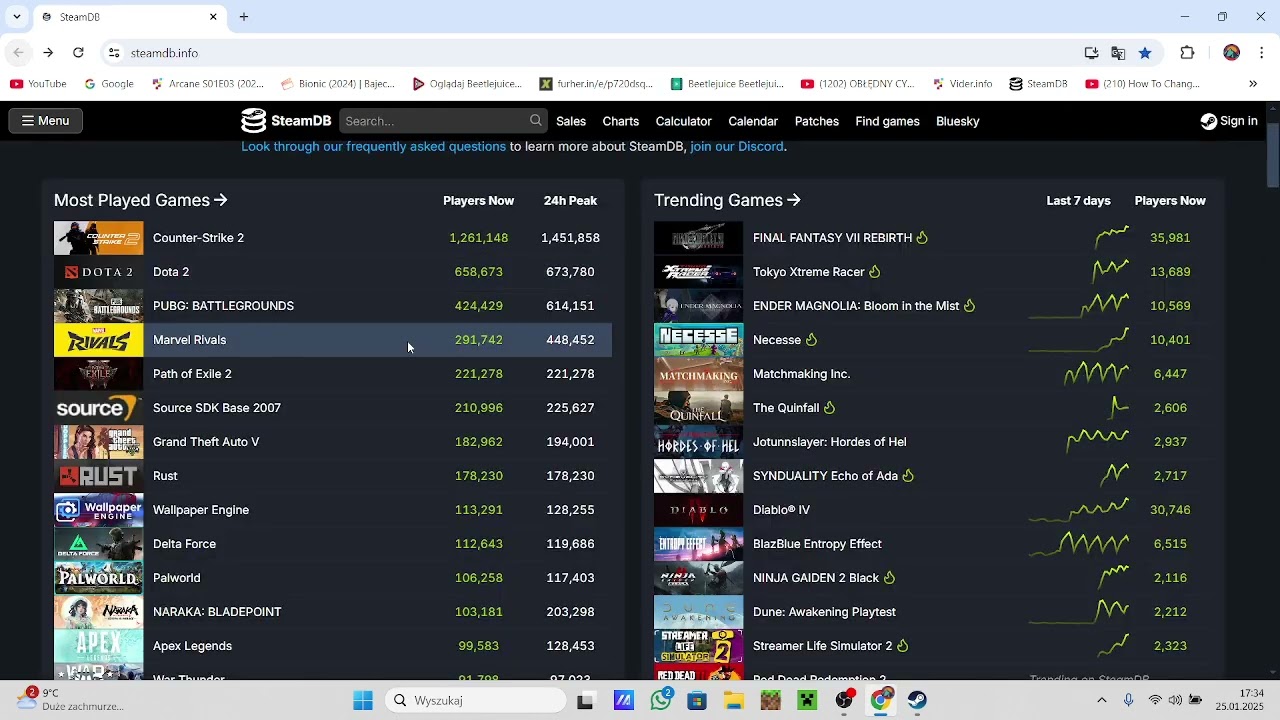Go forward with the browser forward arrow

click(48, 53)
